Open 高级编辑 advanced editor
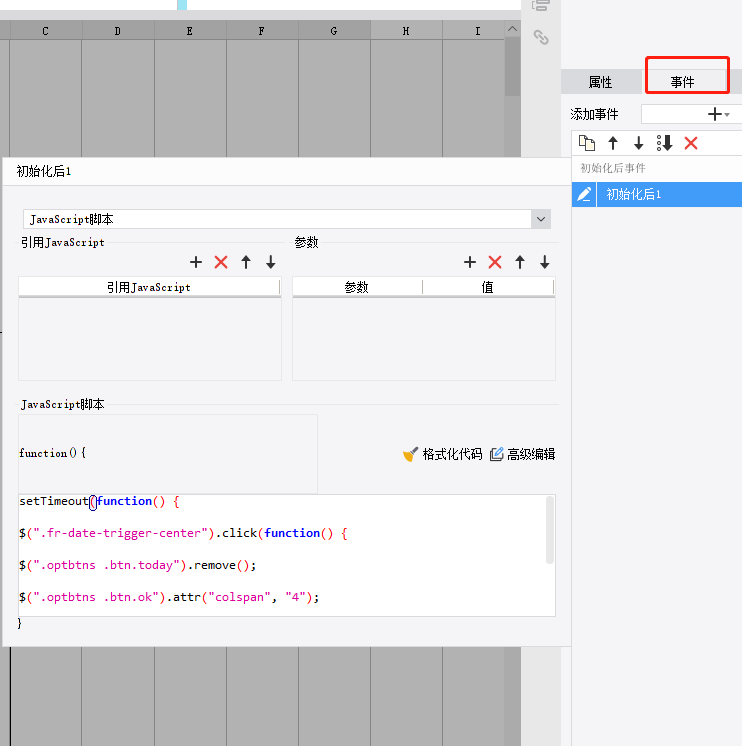742x746 pixels. [522, 454]
